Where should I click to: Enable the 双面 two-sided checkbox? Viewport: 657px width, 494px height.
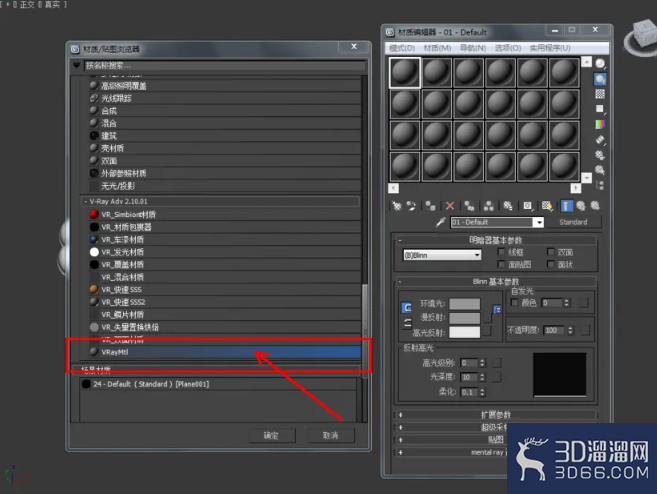pos(551,252)
